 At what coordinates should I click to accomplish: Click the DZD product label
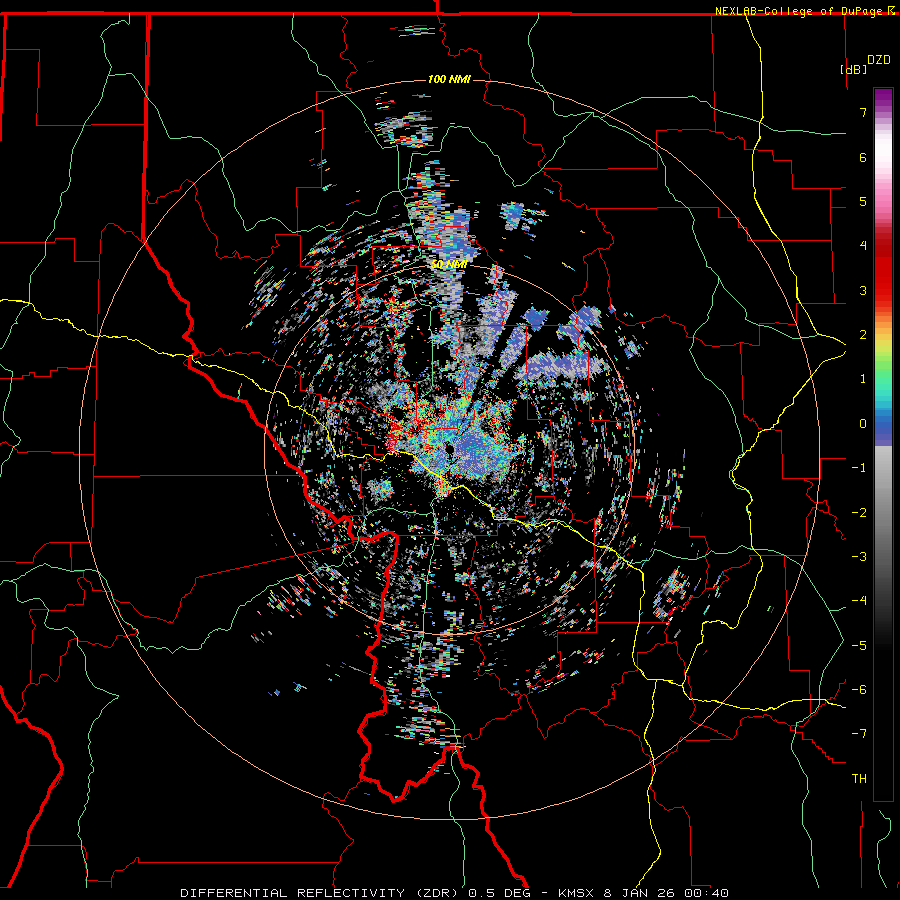click(879, 59)
